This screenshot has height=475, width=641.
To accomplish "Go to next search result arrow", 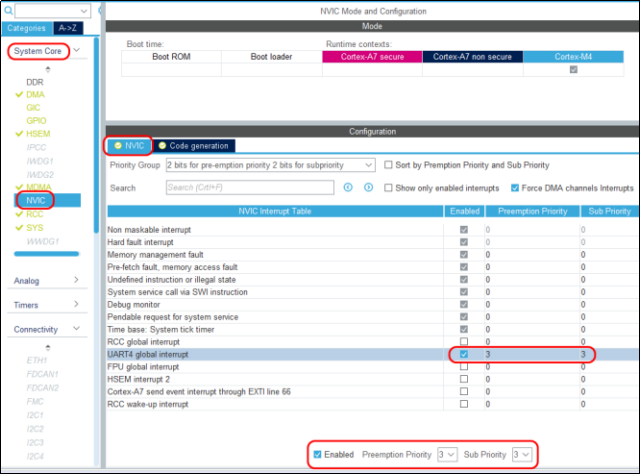I will 368,187.
